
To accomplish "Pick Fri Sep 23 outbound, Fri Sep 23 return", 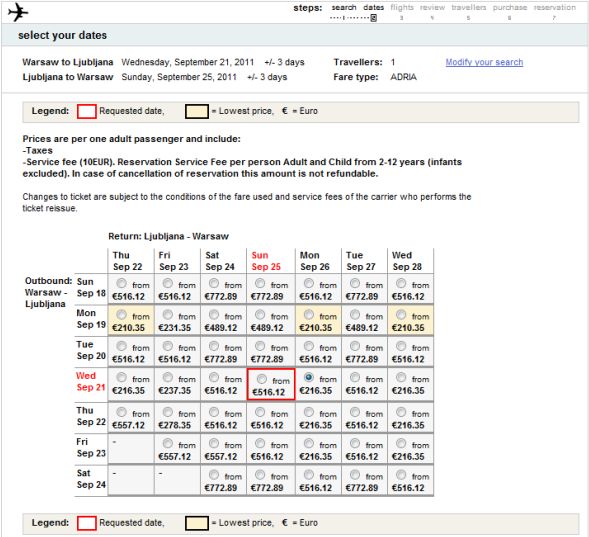I will [168, 443].
